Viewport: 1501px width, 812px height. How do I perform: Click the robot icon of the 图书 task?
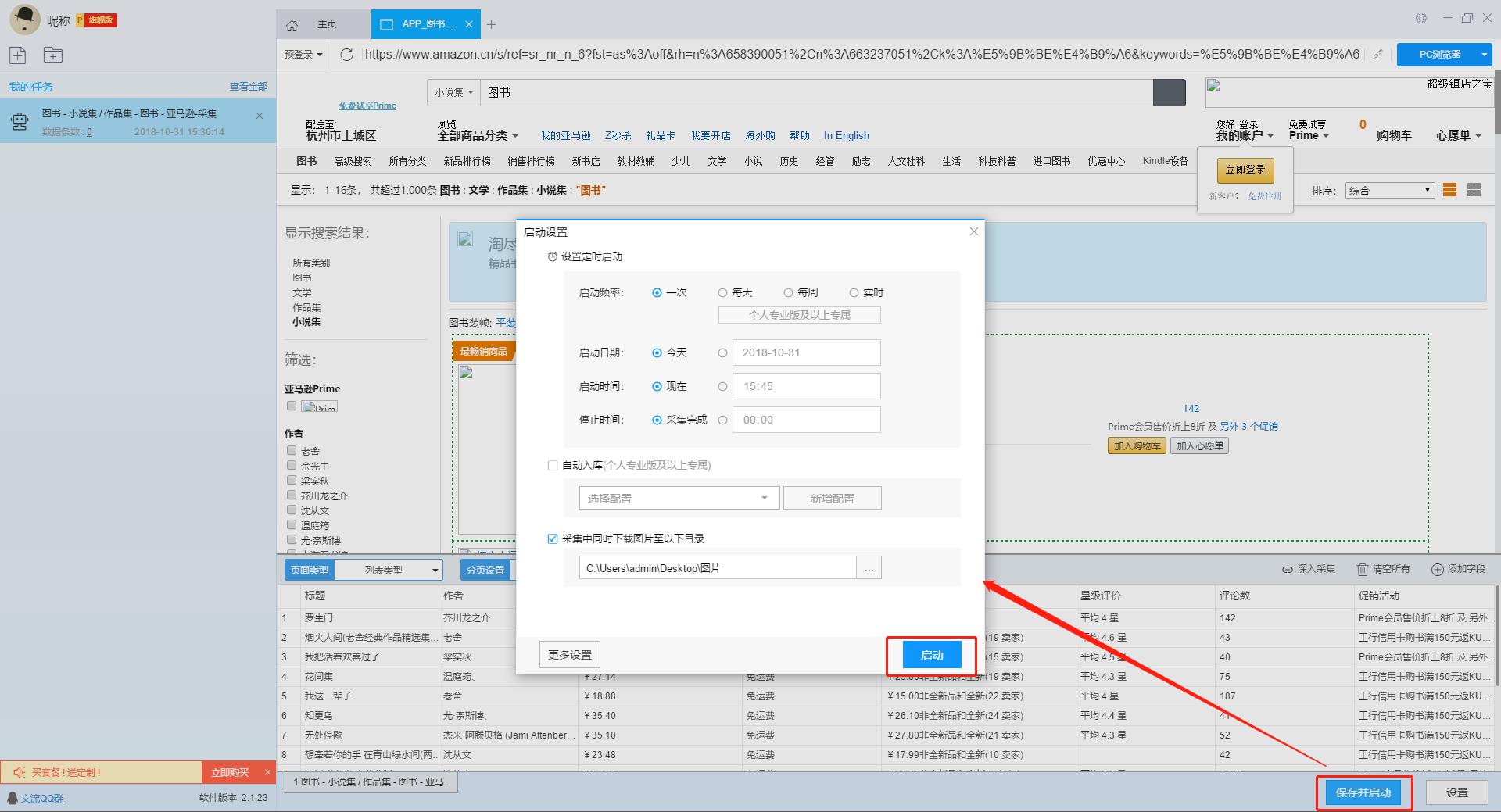click(20, 120)
